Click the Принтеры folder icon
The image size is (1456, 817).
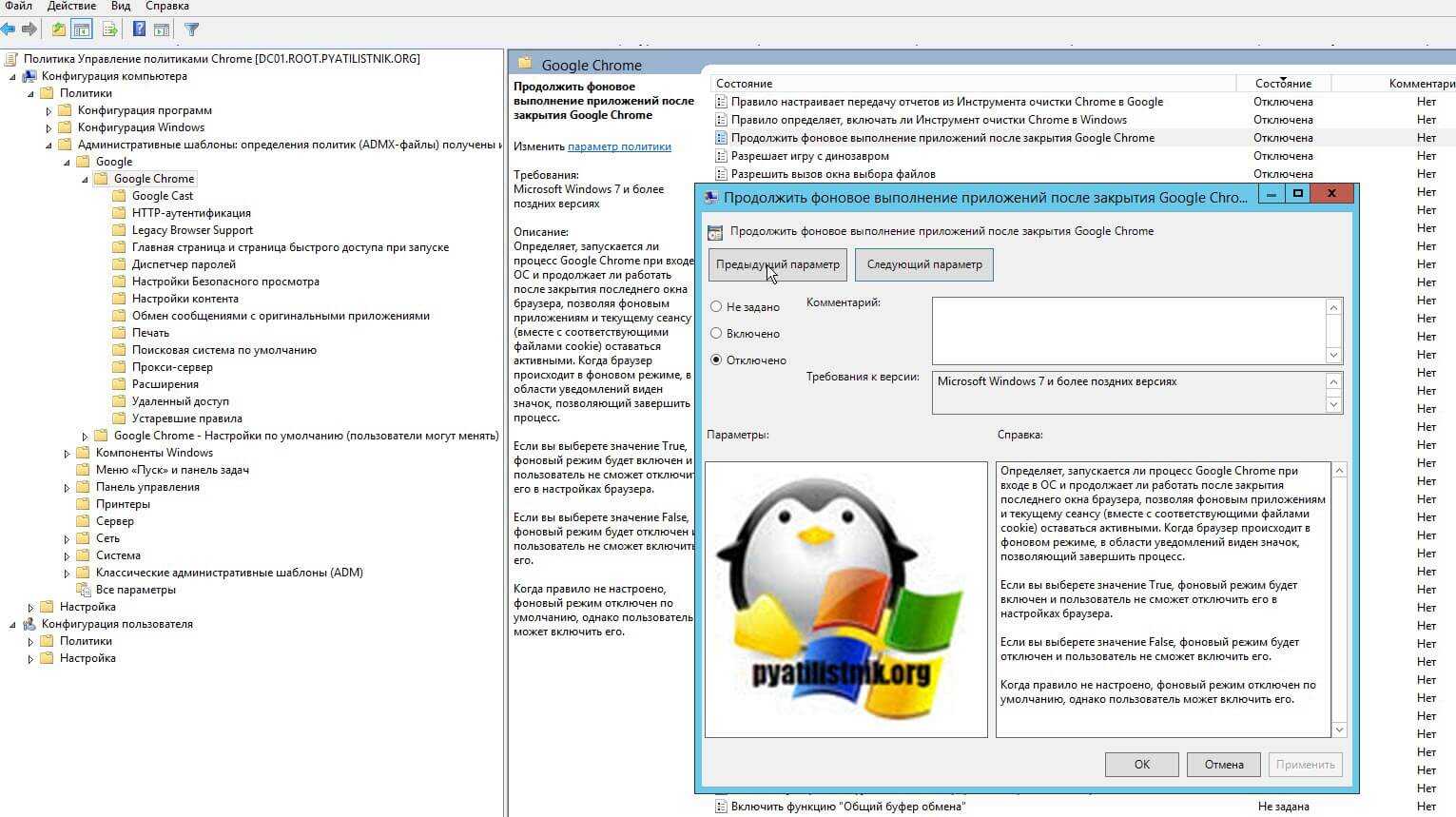coord(83,504)
